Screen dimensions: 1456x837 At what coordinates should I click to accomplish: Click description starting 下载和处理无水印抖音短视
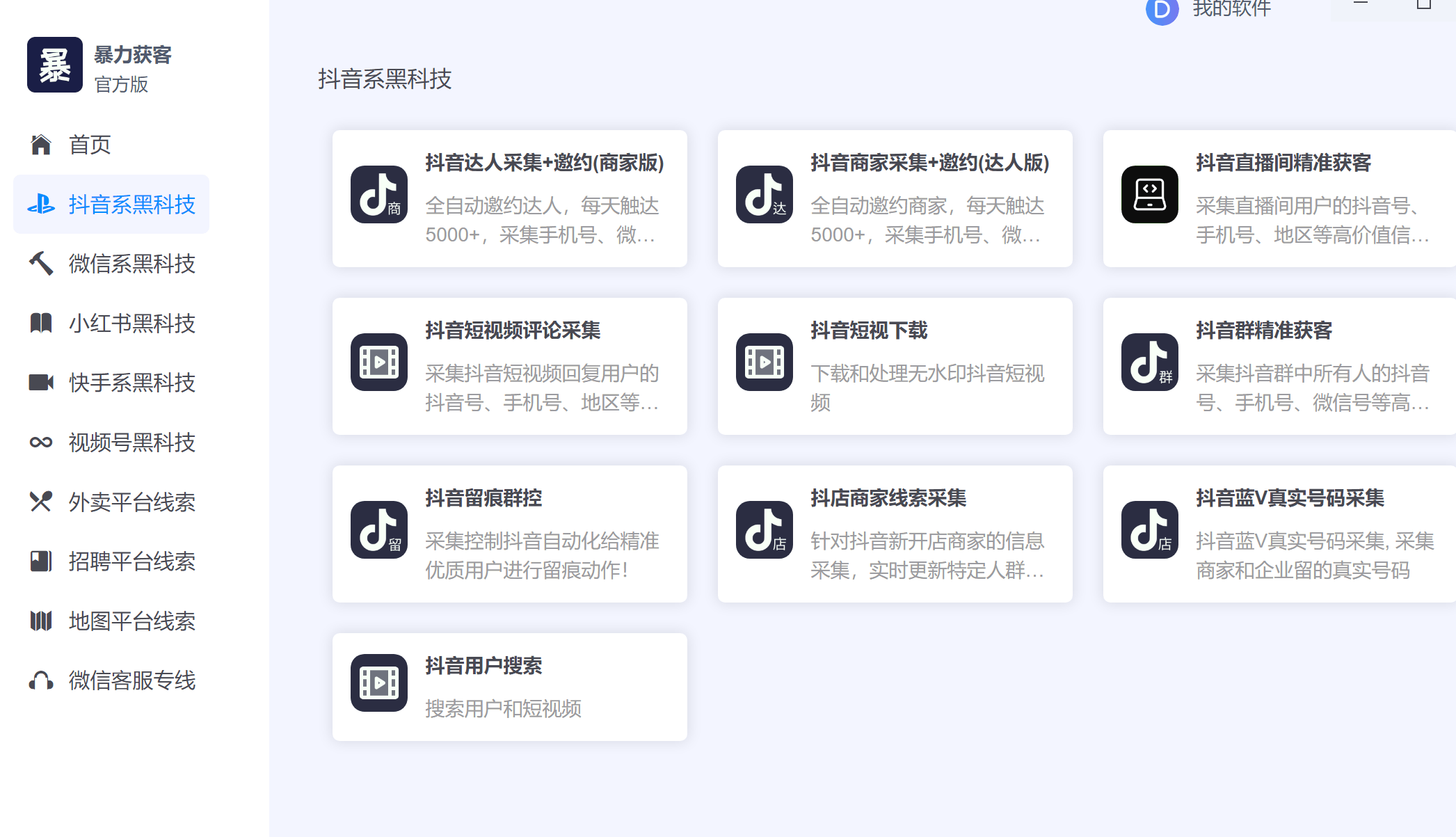[x=927, y=388]
